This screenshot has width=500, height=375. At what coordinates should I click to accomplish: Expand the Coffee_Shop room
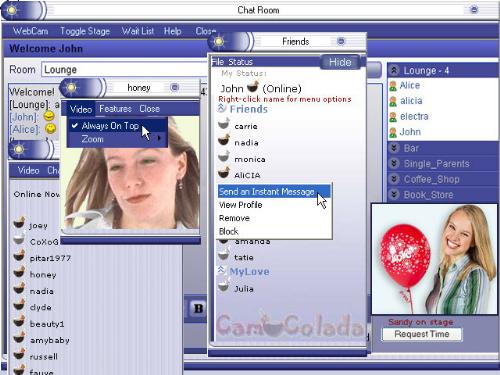click(394, 179)
